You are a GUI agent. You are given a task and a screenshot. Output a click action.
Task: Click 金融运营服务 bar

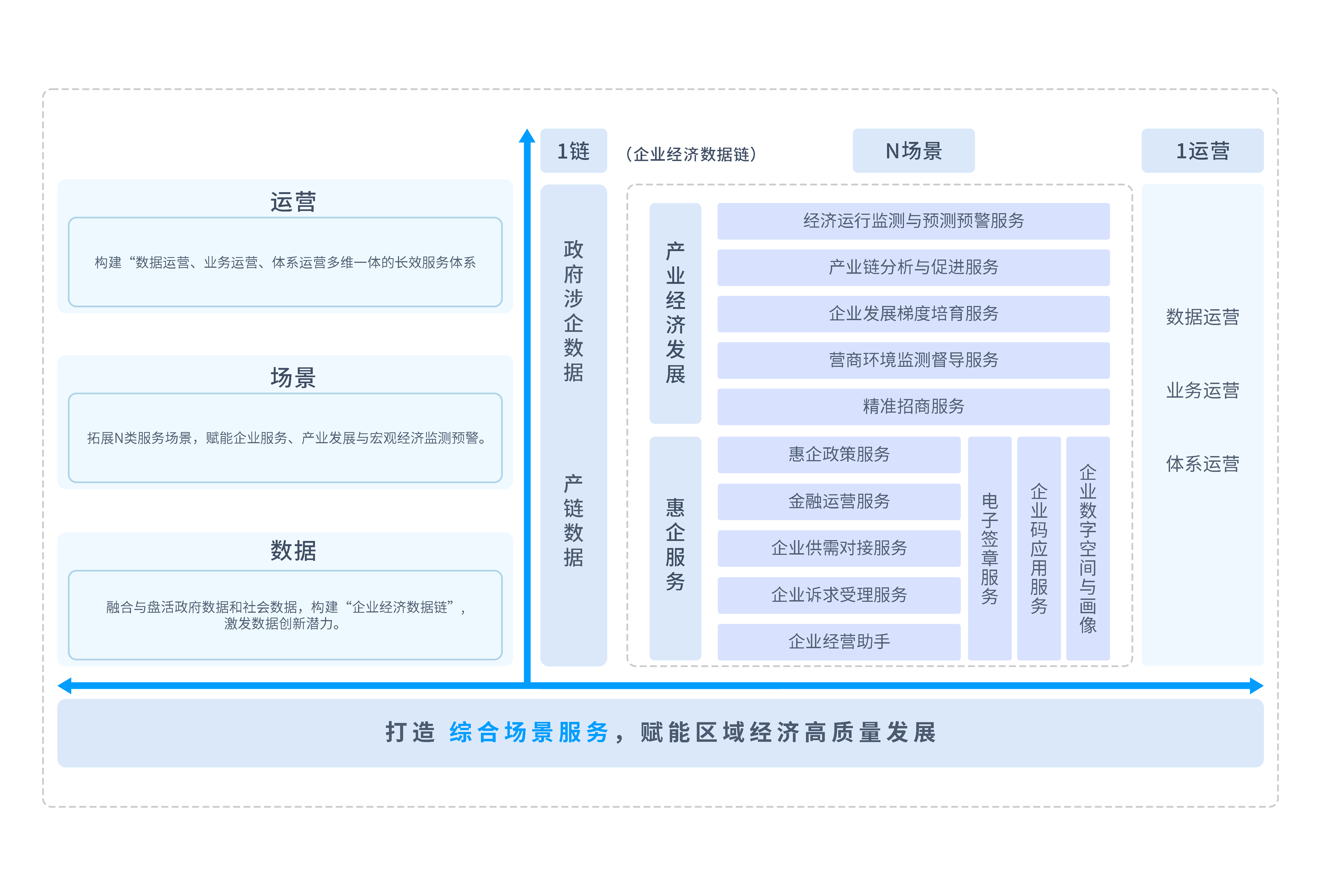[x=839, y=501]
